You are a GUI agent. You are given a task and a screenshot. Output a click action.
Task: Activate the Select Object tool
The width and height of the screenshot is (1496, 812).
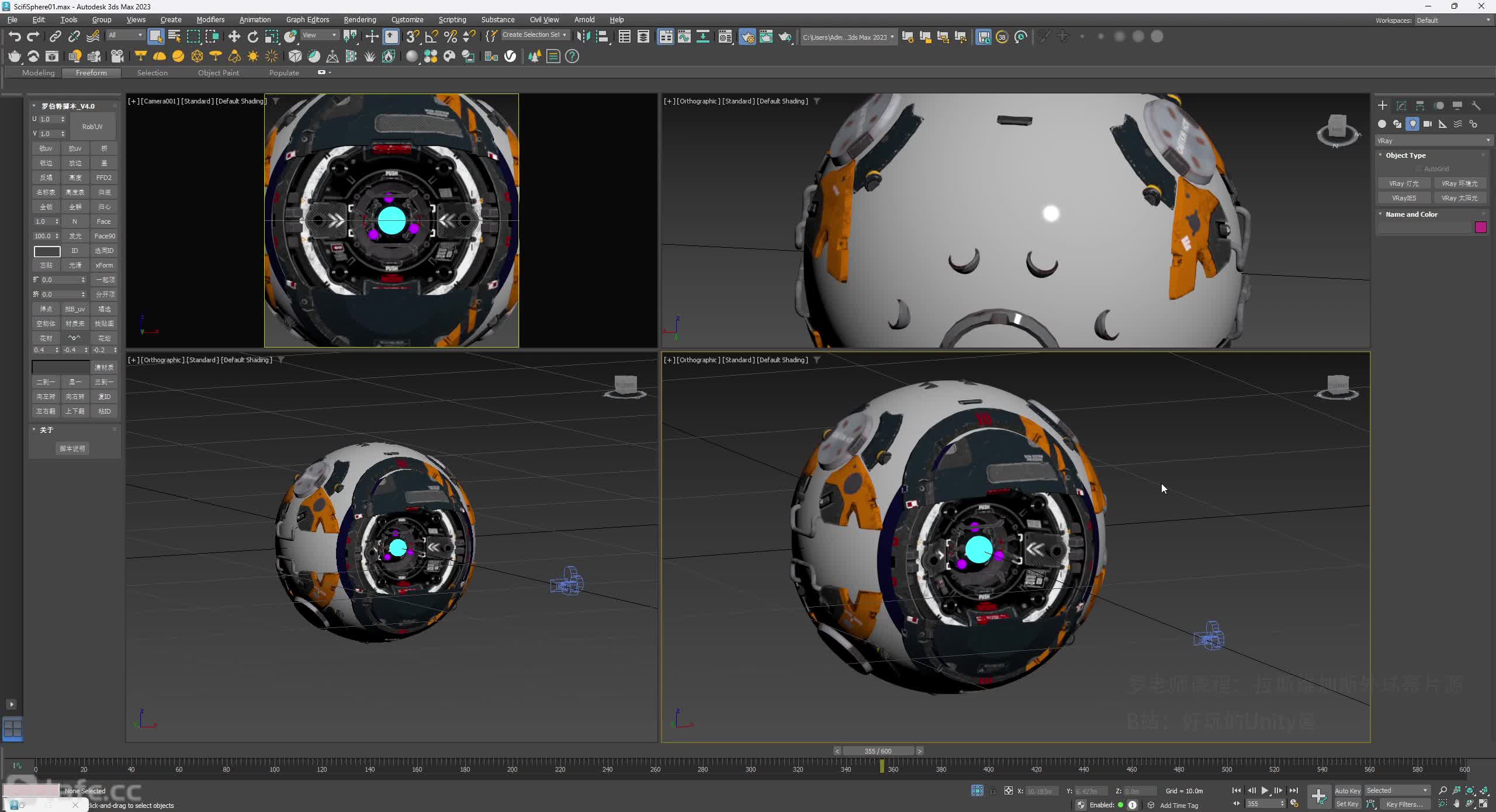[x=155, y=37]
